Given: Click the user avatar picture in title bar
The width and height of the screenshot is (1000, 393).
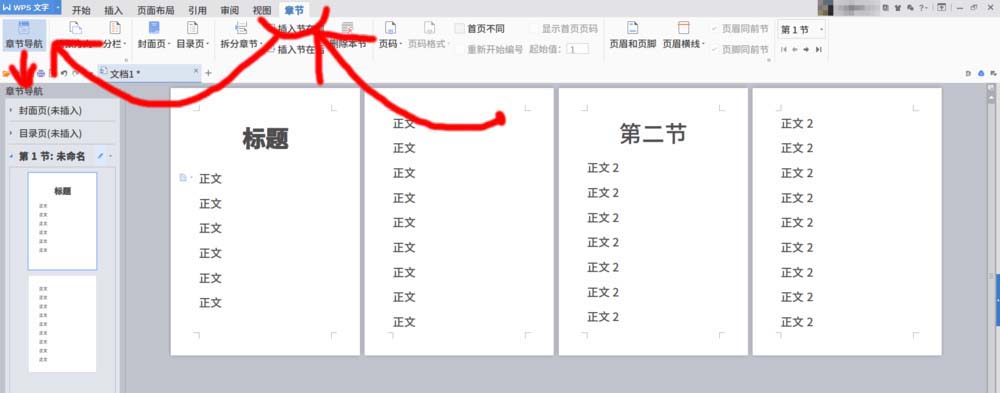Looking at the screenshot, I should click(x=826, y=7).
